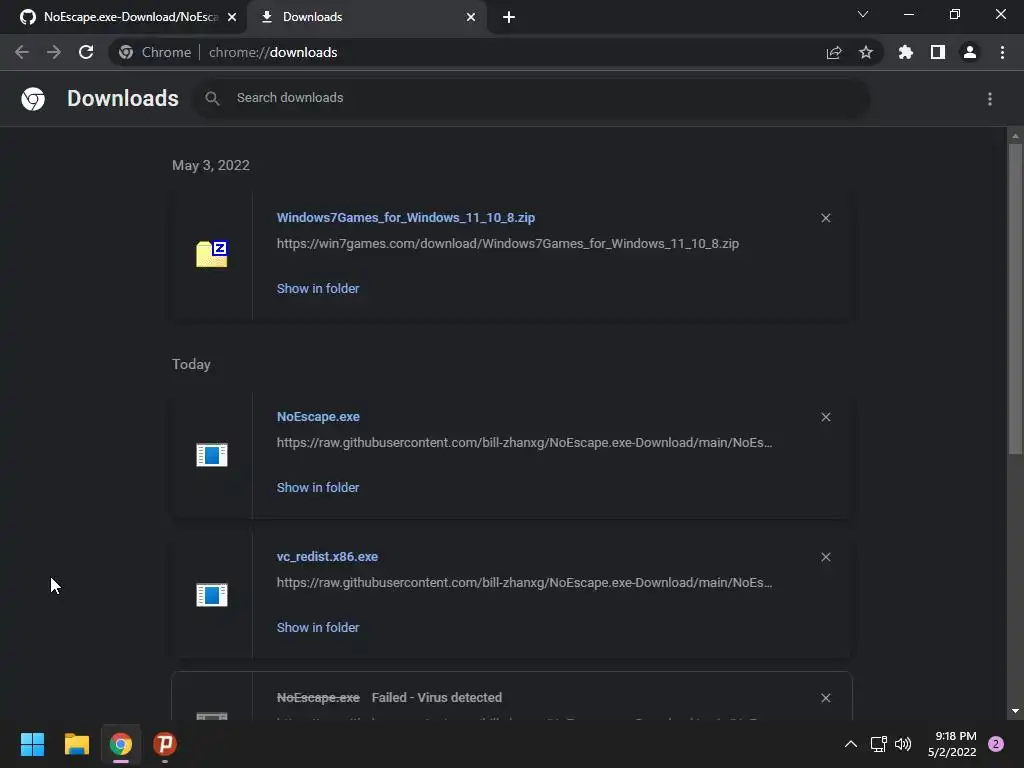1024x768 pixels.
Task: Click the scrollbar up arrow
Action: (1015, 136)
